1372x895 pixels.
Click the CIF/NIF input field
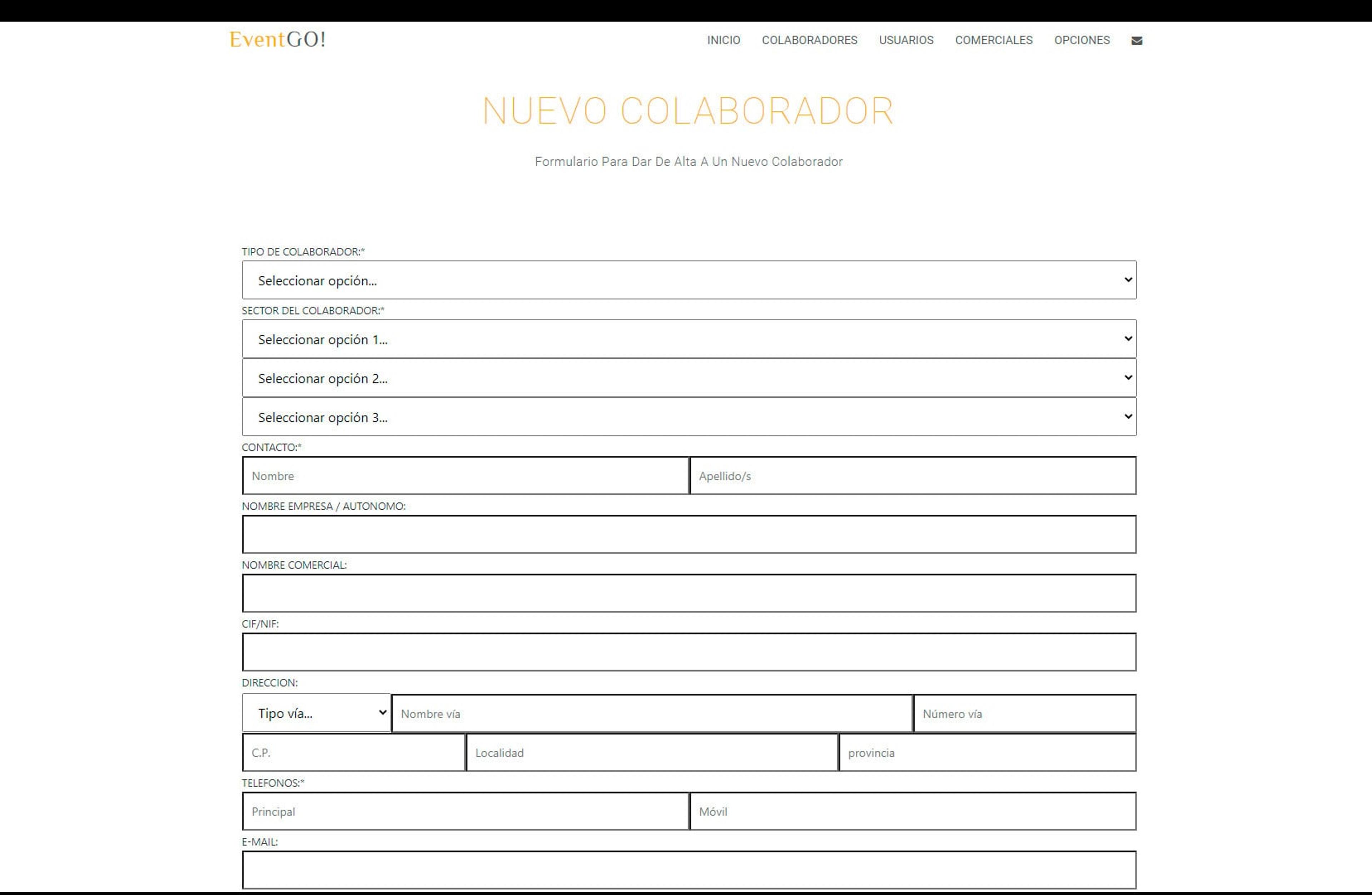[689, 652]
